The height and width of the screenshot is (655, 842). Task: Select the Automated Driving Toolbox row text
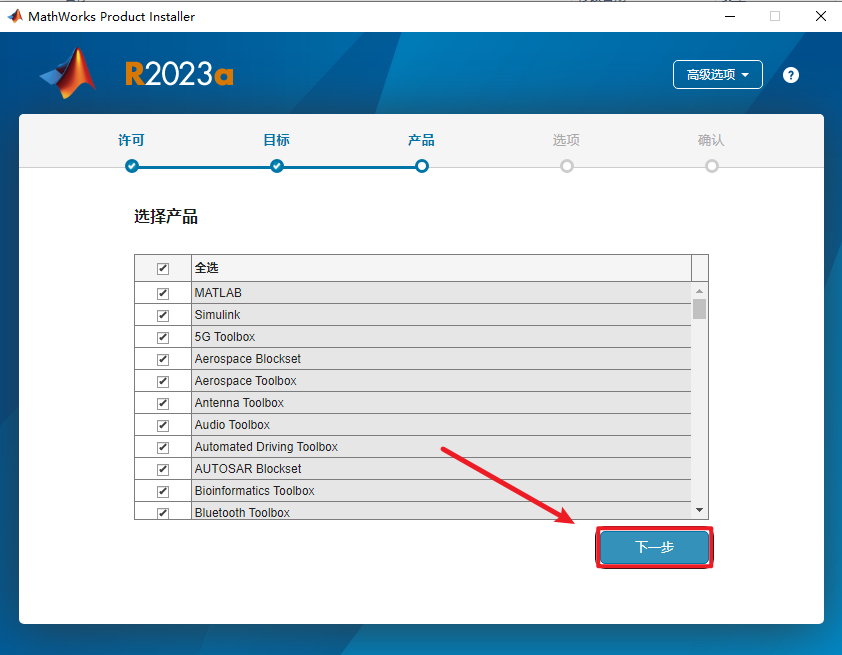(266, 447)
